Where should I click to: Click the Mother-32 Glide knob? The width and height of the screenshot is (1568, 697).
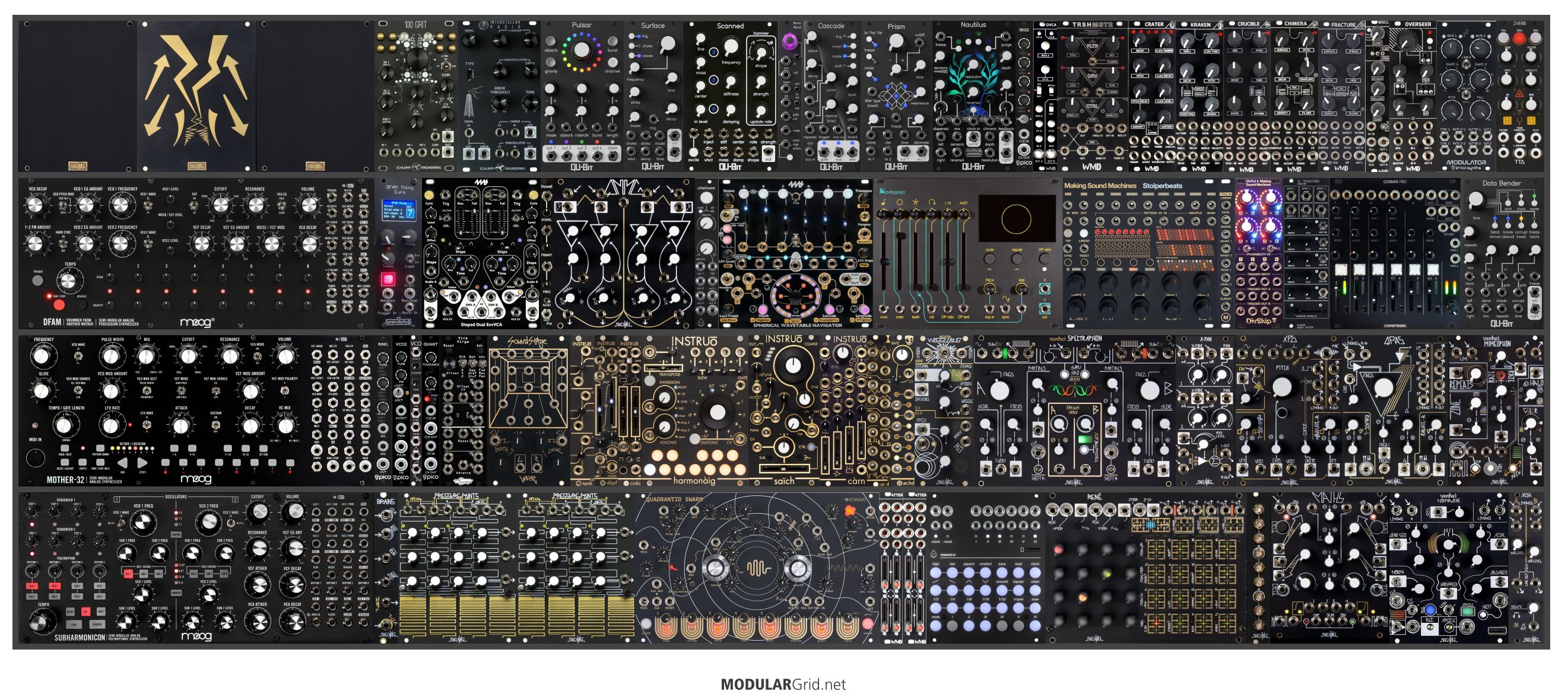[42, 390]
